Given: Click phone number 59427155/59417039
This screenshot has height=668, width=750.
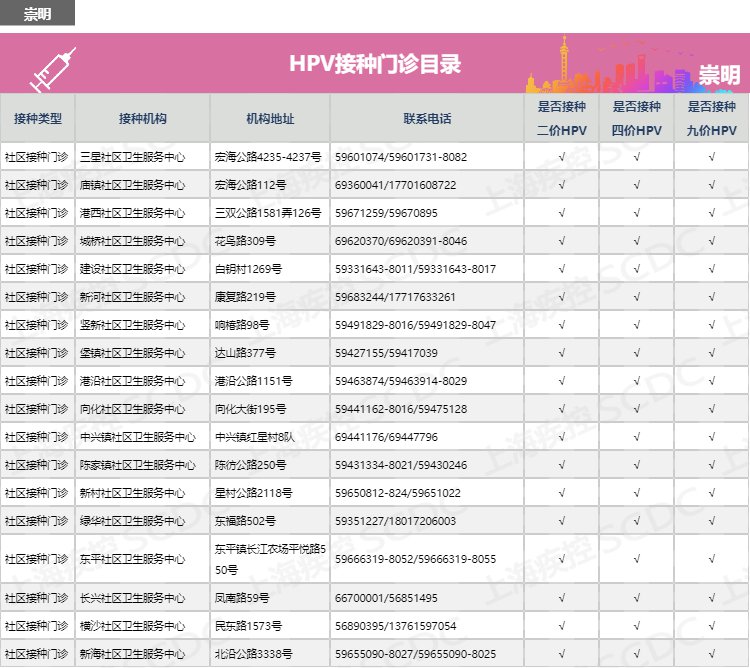Looking at the screenshot, I should point(386,353).
